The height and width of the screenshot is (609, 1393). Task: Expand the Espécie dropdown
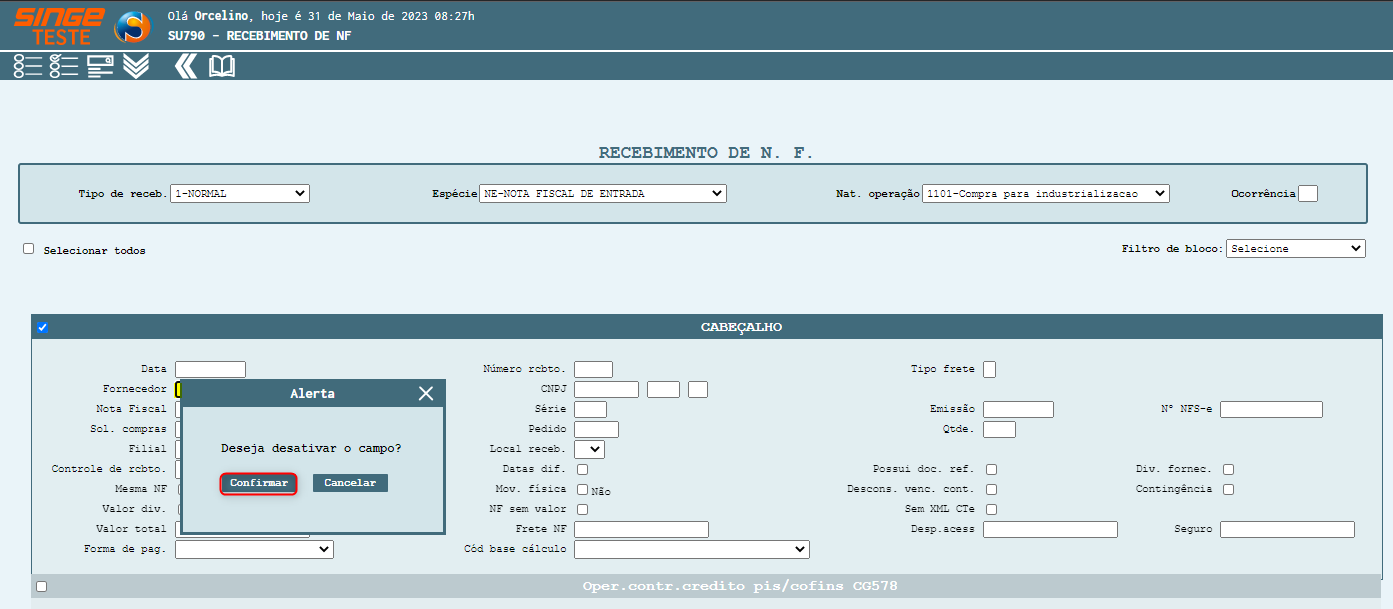click(603, 194)
